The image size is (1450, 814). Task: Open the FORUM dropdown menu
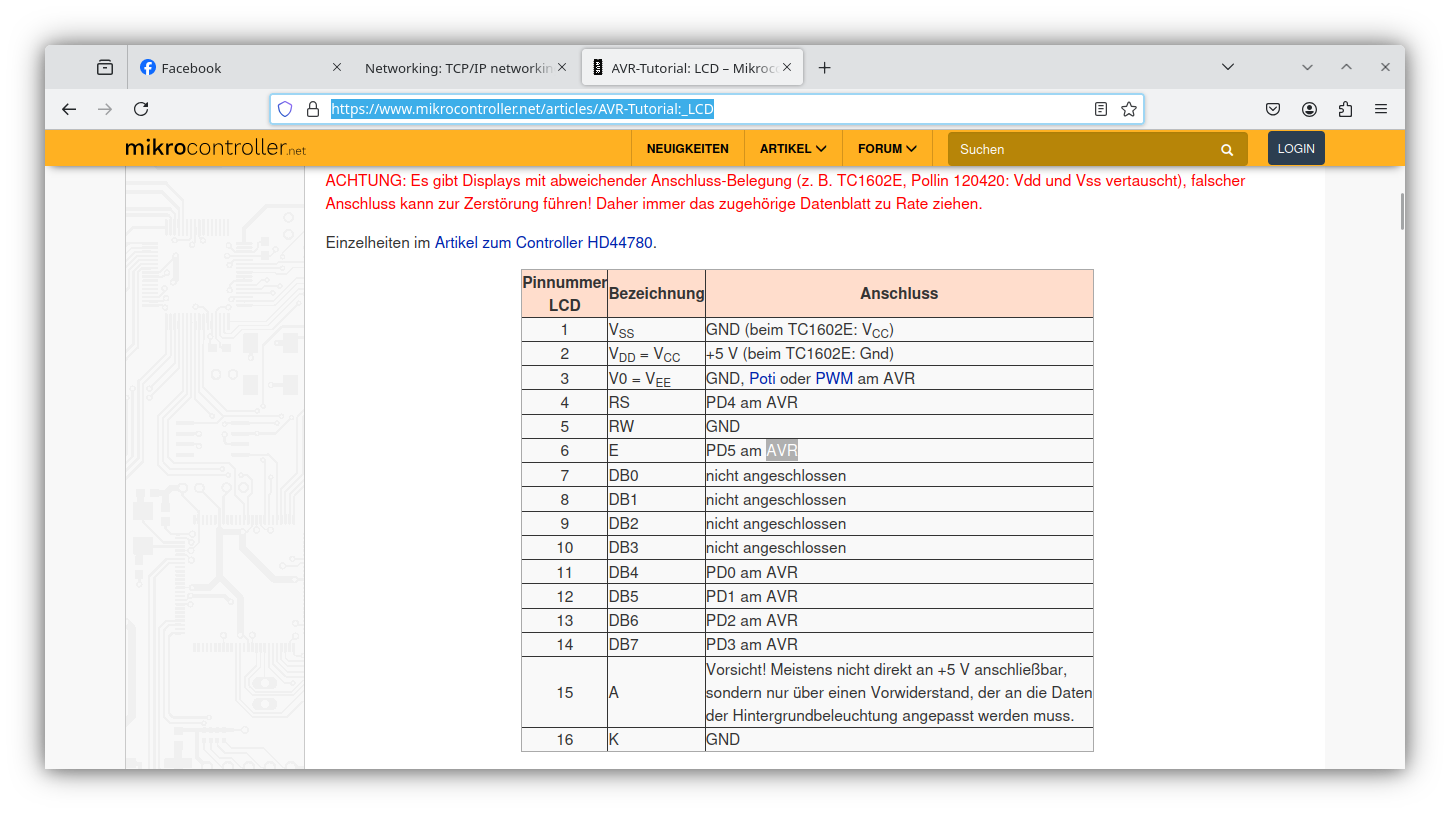(886, 147)
